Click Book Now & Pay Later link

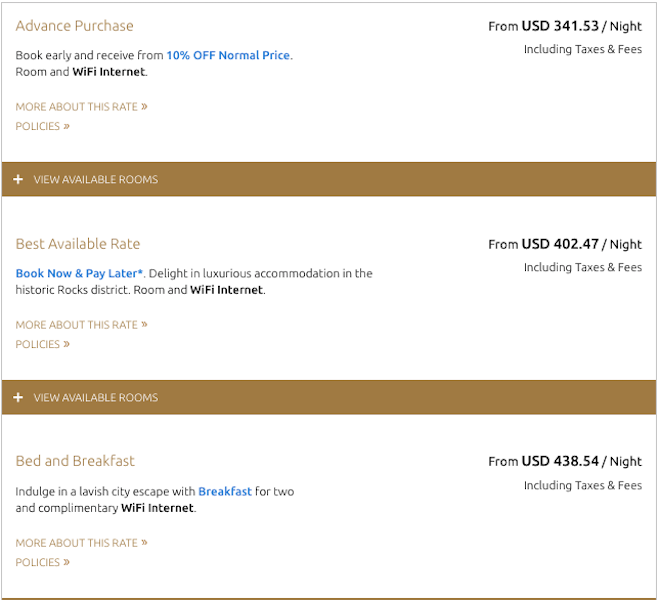click(x=80, y=273)
